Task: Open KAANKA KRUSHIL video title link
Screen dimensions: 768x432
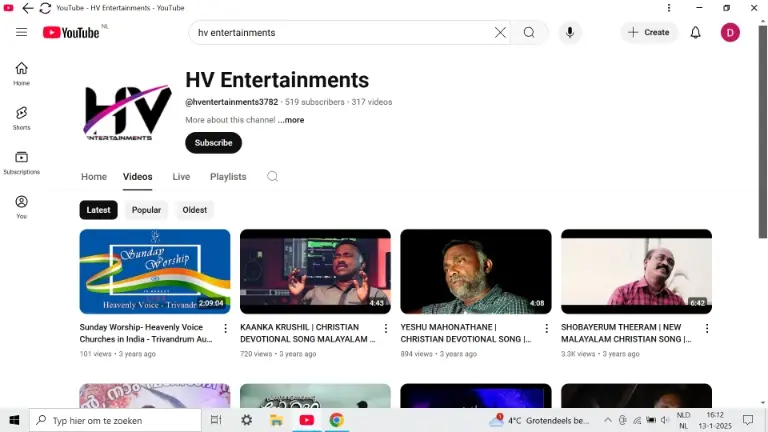Action: coord(308,333)
